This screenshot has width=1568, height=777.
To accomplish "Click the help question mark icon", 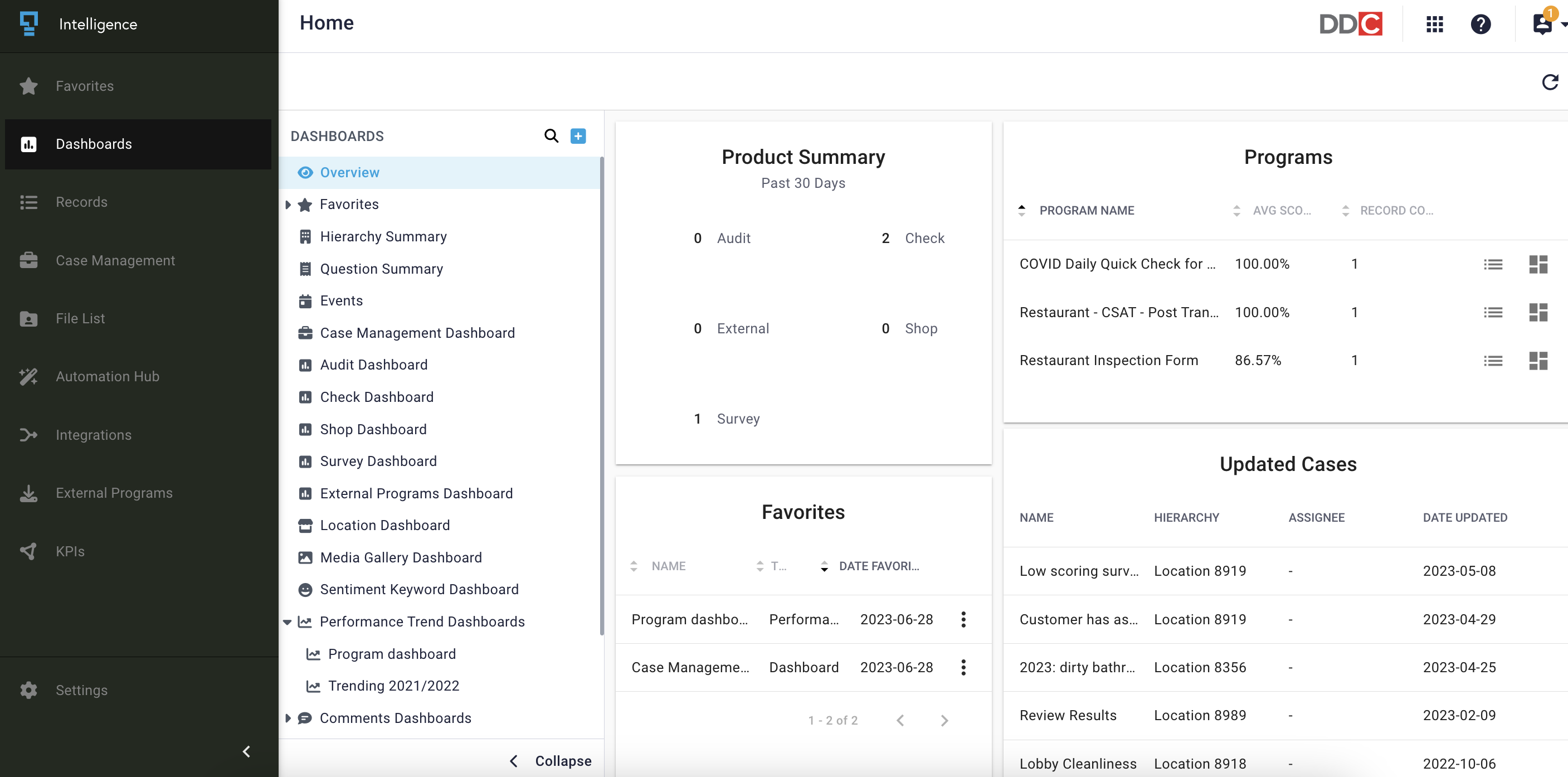I will [1480, 25].
